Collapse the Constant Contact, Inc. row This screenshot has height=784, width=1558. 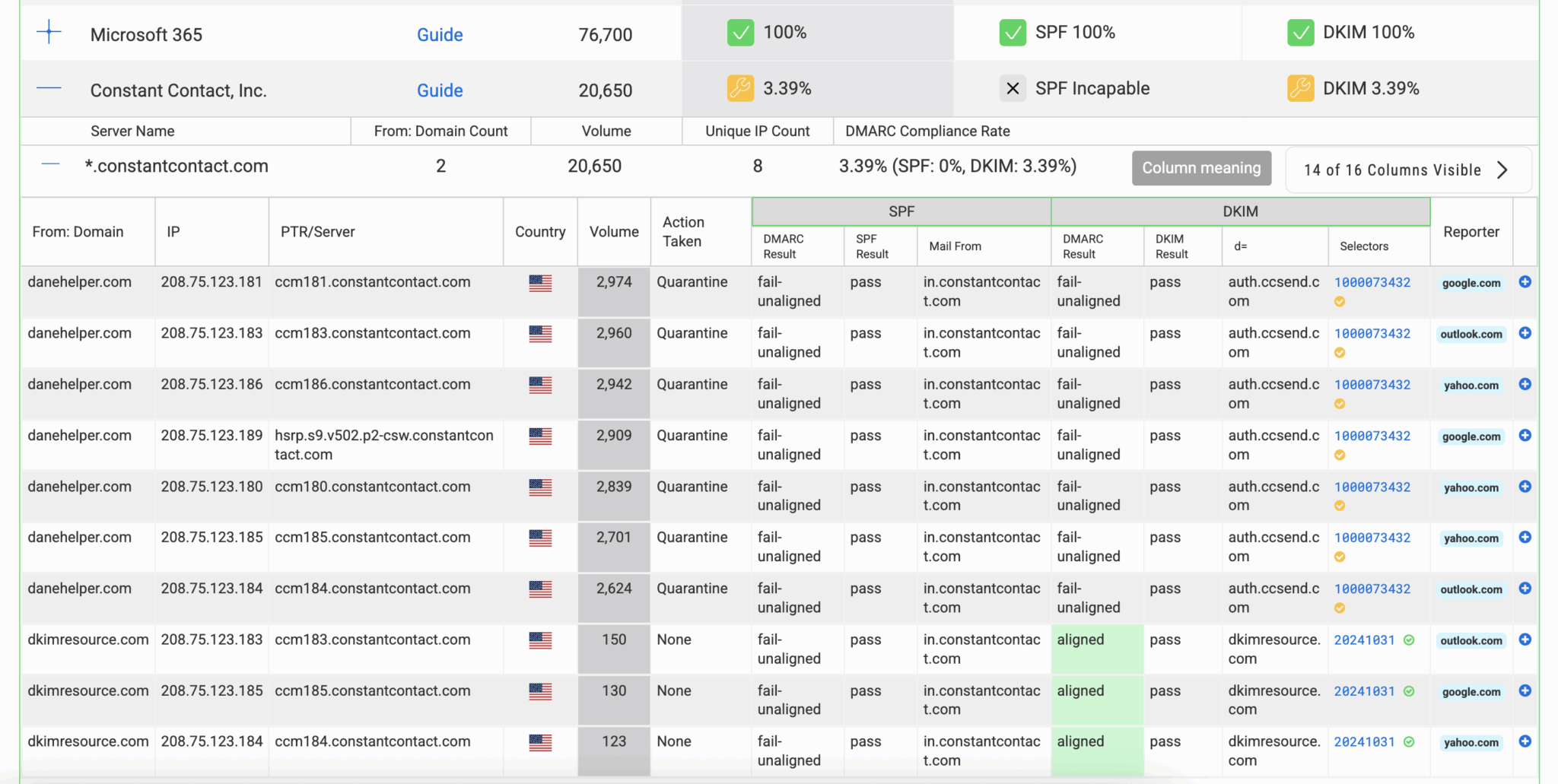(49, 88)
